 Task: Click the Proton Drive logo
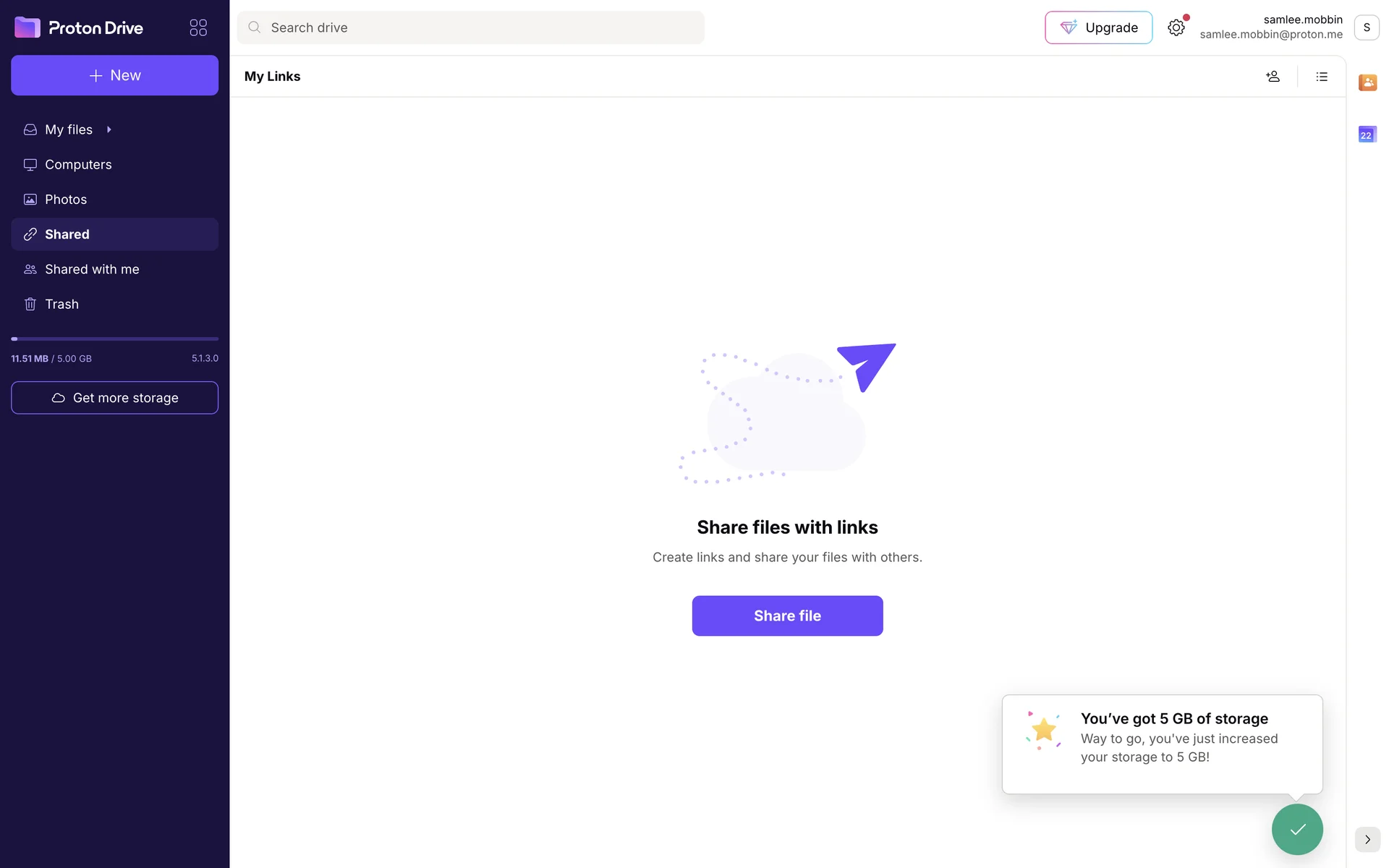79,27
